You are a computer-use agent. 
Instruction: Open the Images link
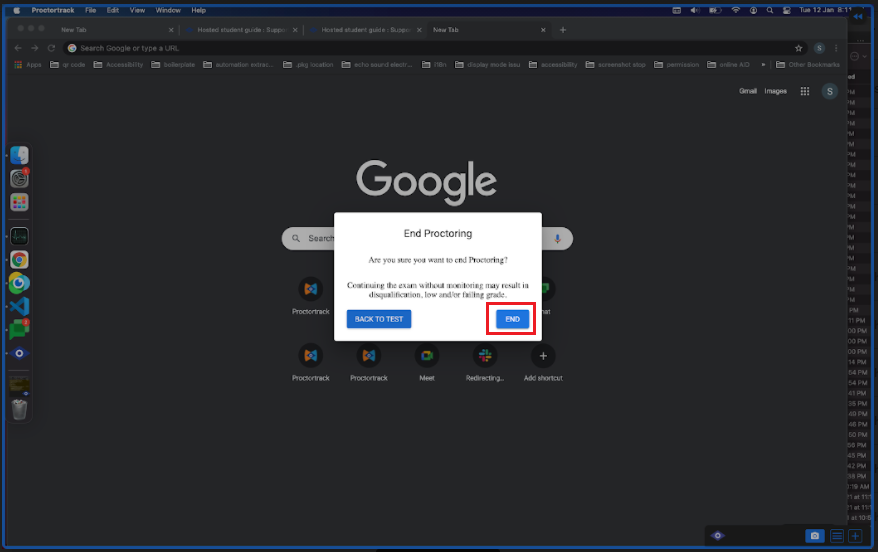(x=776, y=91)
